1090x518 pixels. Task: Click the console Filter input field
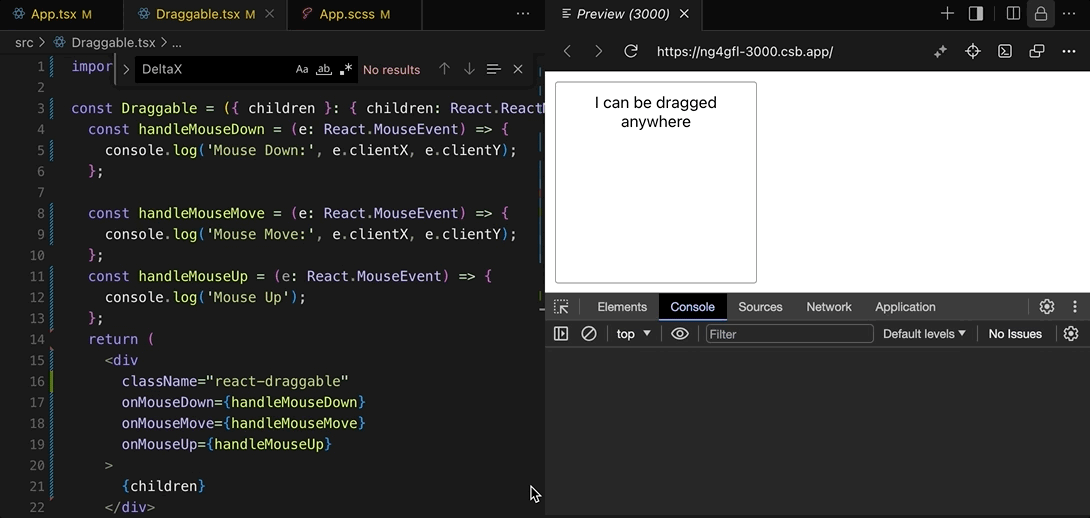[789, 334]
